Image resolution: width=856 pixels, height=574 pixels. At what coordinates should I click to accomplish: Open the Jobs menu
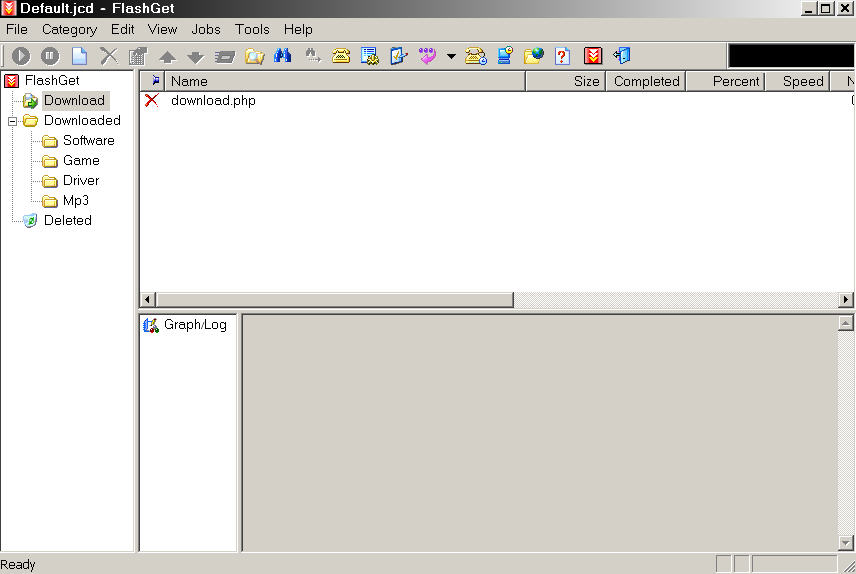[x=206, y=29]
